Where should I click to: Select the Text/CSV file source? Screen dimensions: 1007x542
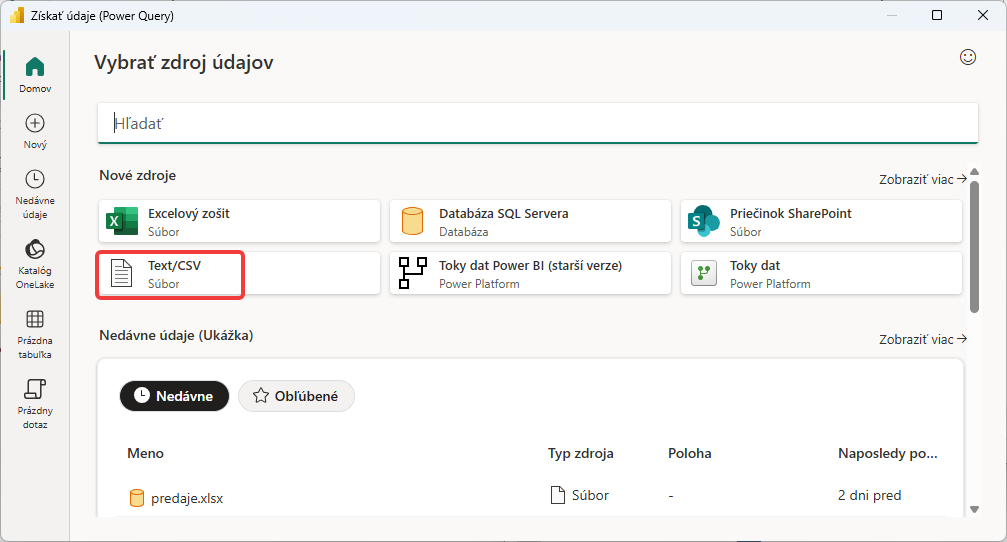pyautogui.click(x=239, y=274)
